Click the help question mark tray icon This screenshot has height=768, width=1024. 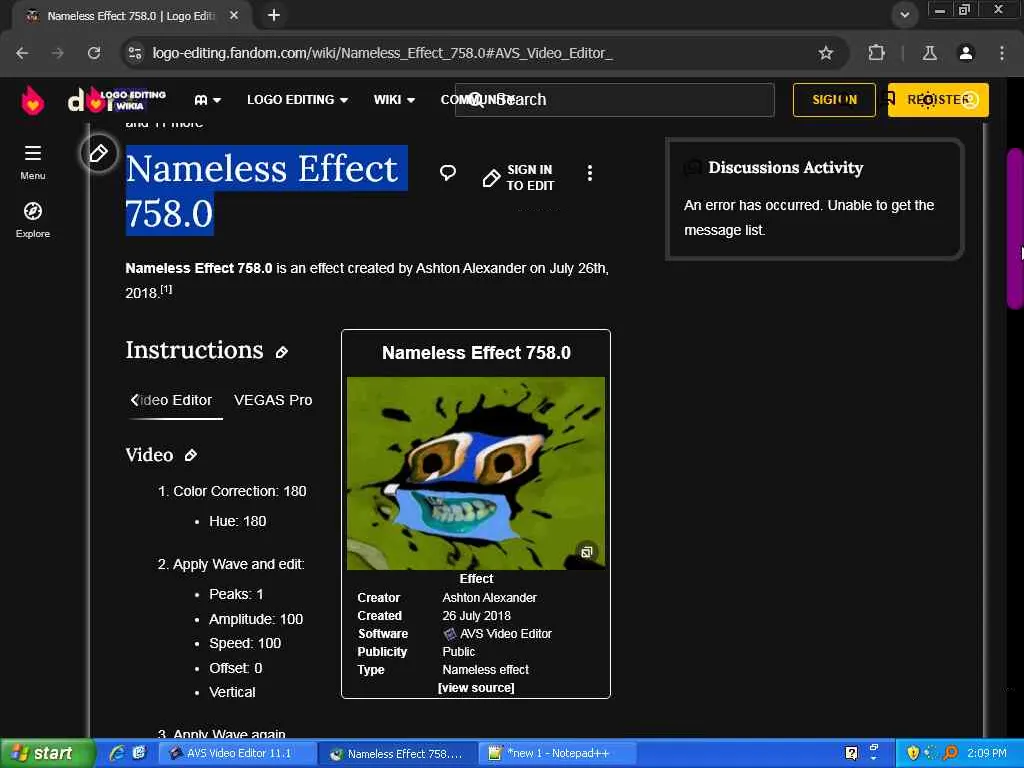[x=851, y=753]
